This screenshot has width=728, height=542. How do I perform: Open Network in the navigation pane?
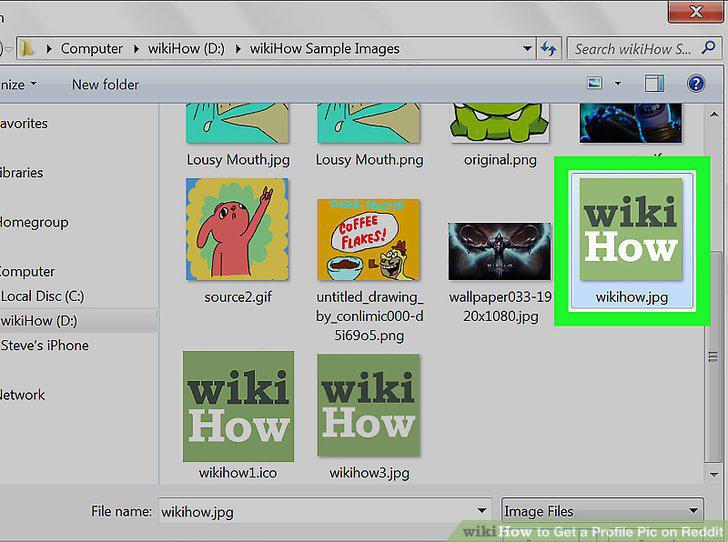coord(22,395)
